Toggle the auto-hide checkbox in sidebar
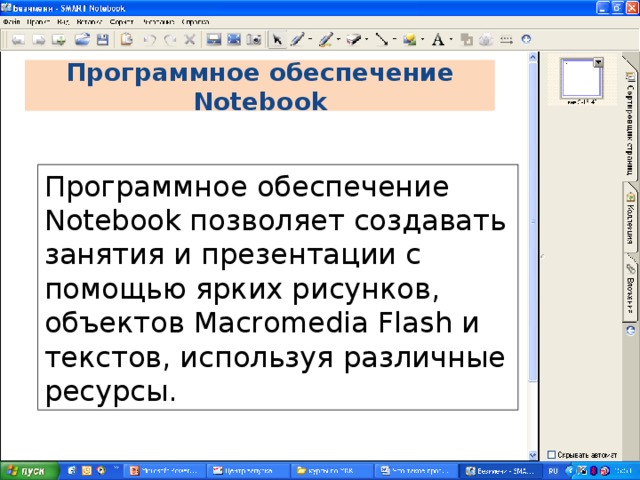640x480 pixels. [x=551, y=454]
